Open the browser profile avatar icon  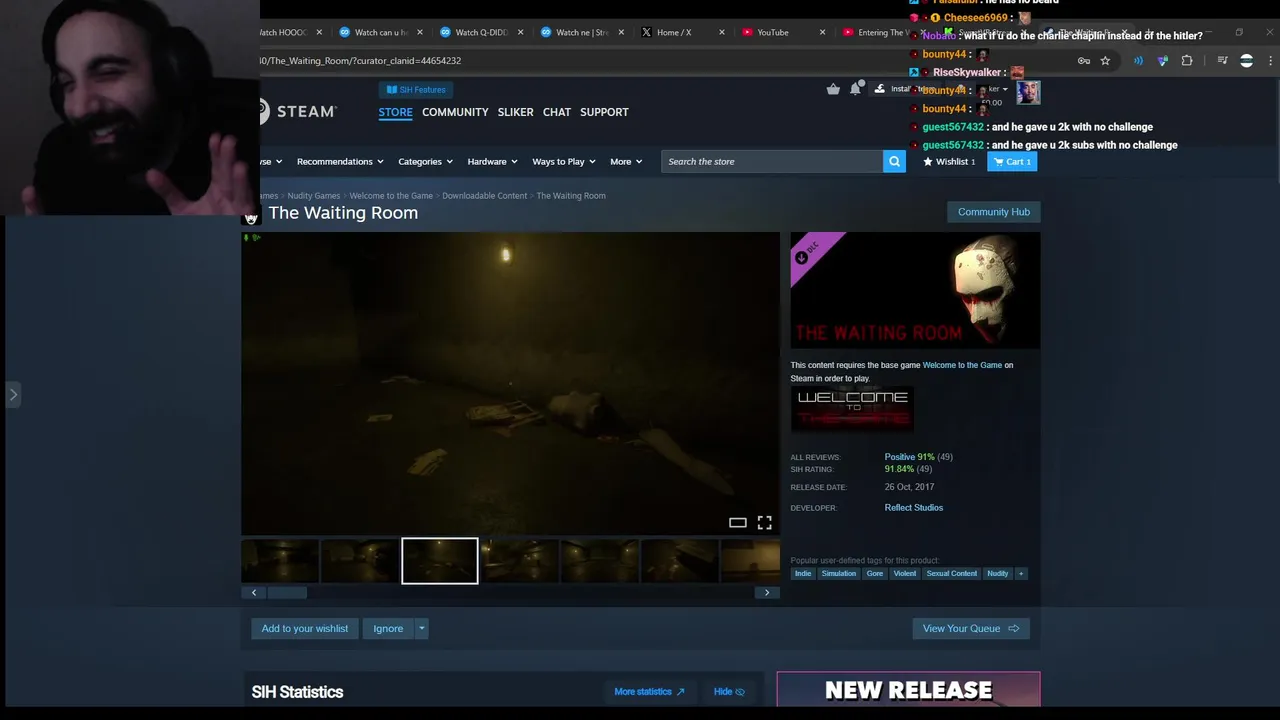[1246, 61]
